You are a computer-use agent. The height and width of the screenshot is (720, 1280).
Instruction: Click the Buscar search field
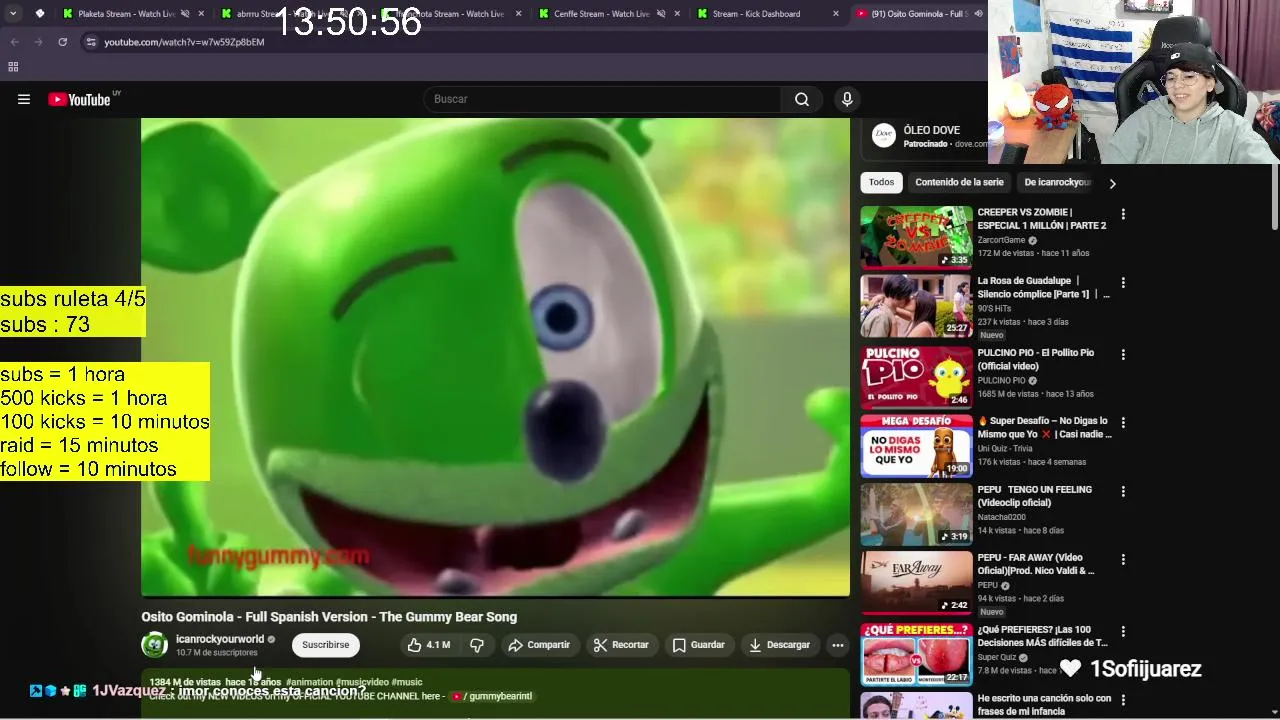pyautogui.click(x=603, y=99)
